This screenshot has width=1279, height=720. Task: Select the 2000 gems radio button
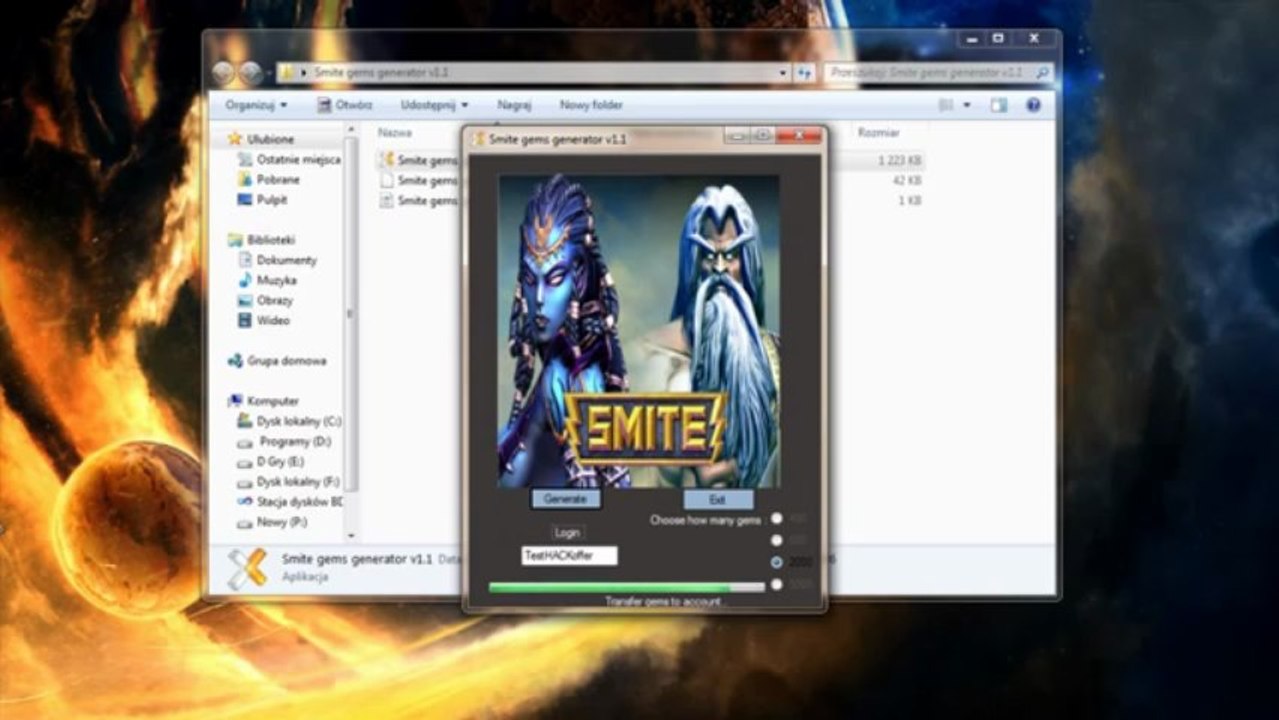click(777, 562)
